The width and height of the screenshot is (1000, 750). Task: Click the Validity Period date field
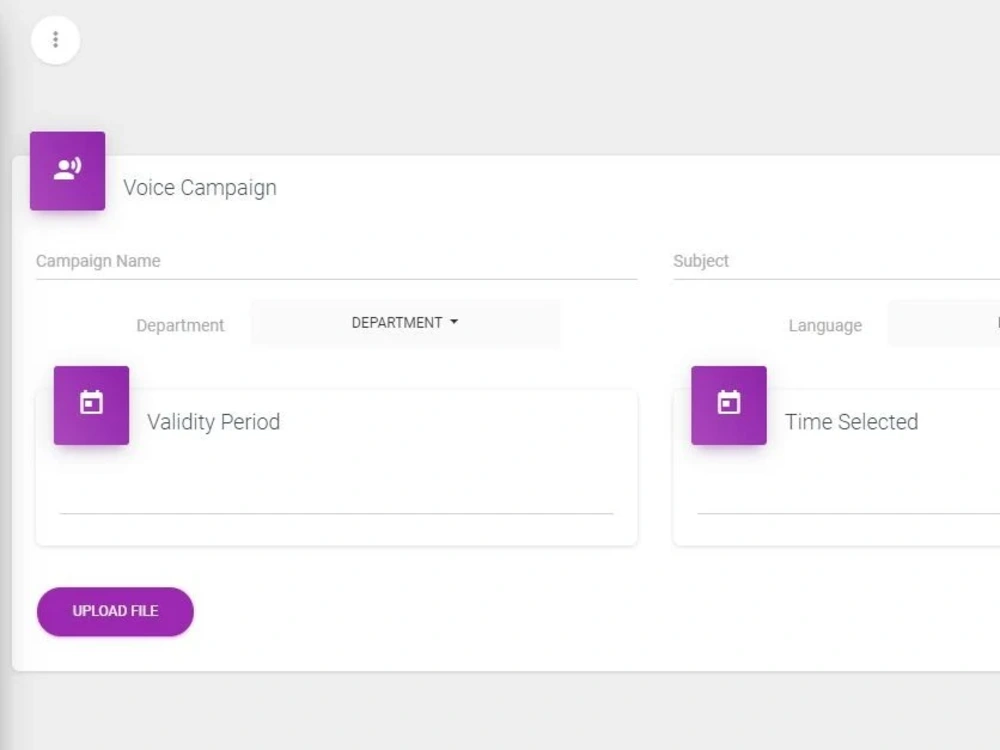pyautogui.click(x=337, y=499)
